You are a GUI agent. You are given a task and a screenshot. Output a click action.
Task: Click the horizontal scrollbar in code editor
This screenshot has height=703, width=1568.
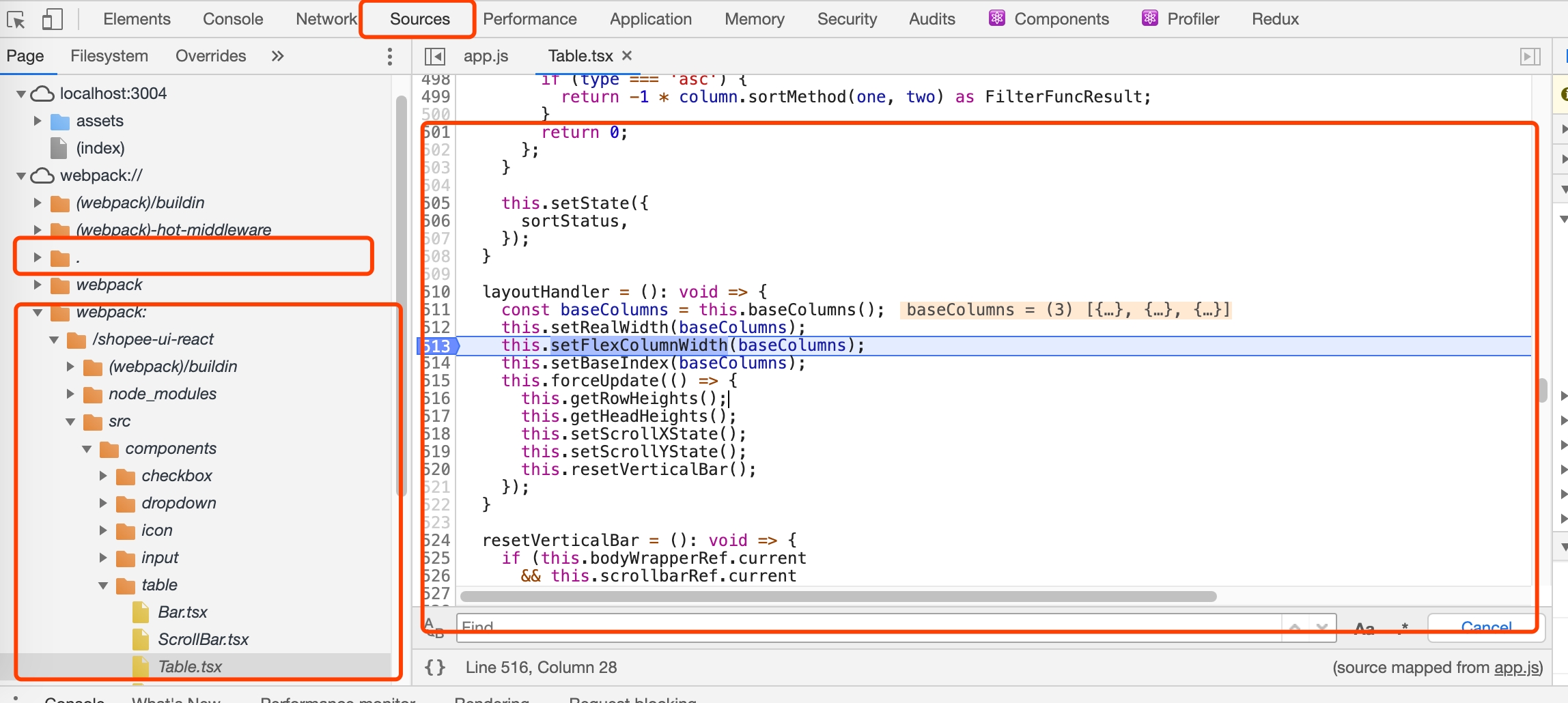pos(838,597)
